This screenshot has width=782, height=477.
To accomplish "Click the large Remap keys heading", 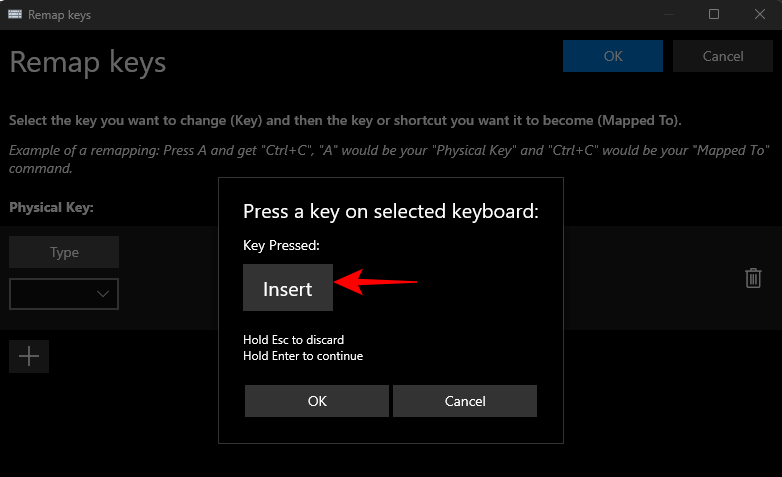I will pyautogui.click(x=88, y=62).
